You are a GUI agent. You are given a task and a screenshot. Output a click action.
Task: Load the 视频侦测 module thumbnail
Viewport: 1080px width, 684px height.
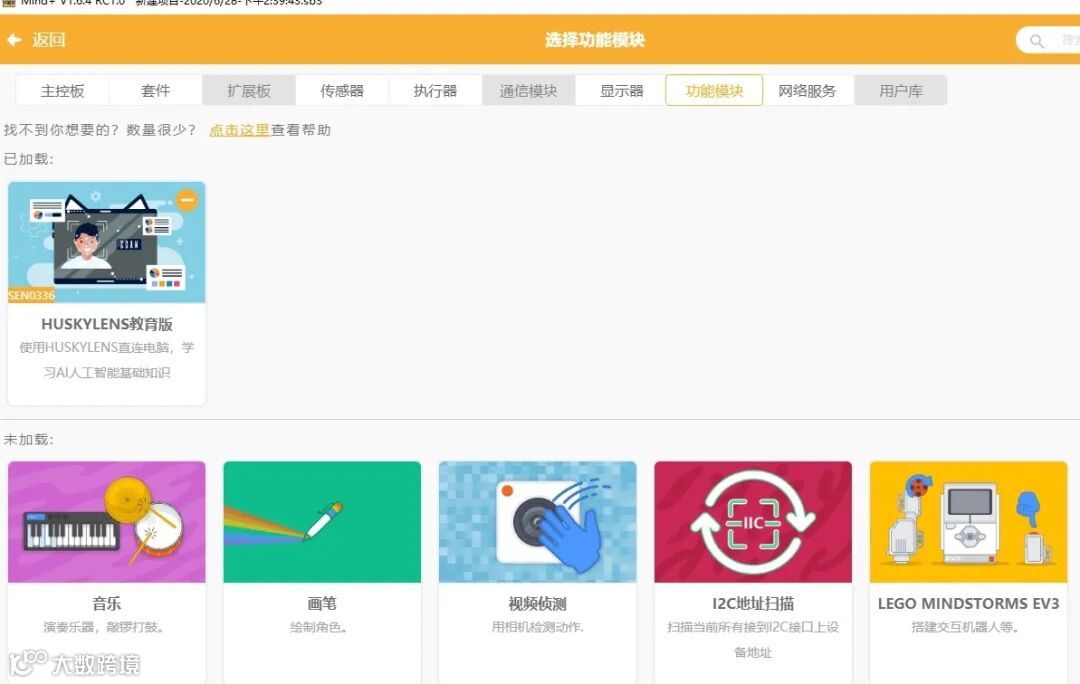click(x=537, y=522)
